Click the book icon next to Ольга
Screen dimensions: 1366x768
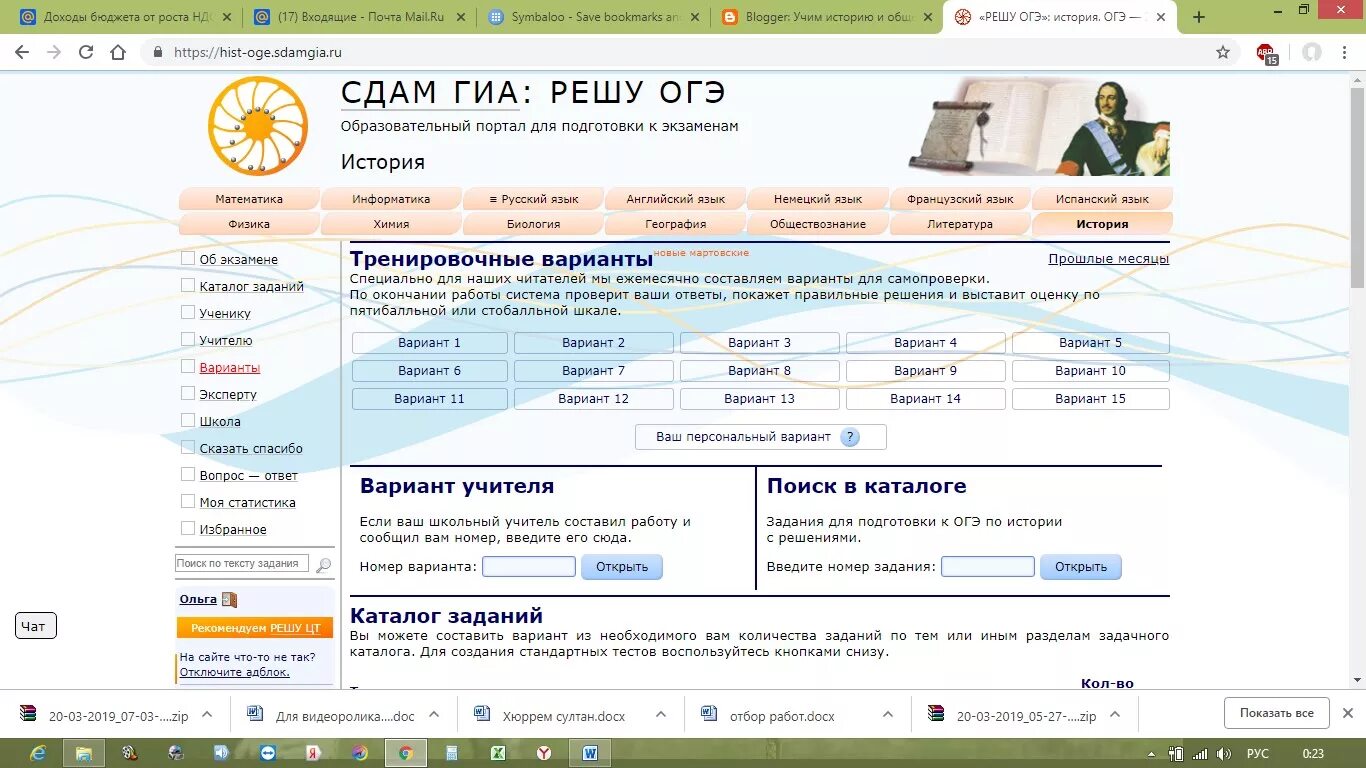[230, 600]
